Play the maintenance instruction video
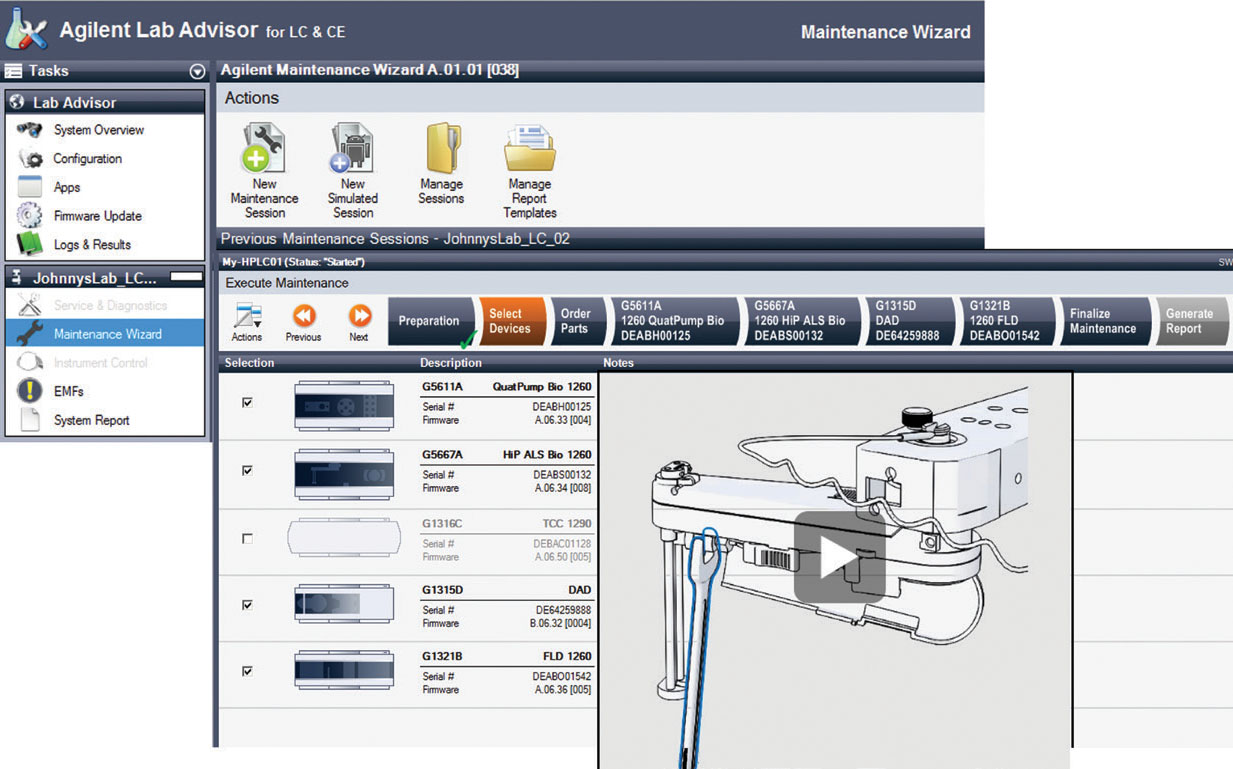This screenshot has height=769, width=1233. pyautogui.click(x=840, y=556)
